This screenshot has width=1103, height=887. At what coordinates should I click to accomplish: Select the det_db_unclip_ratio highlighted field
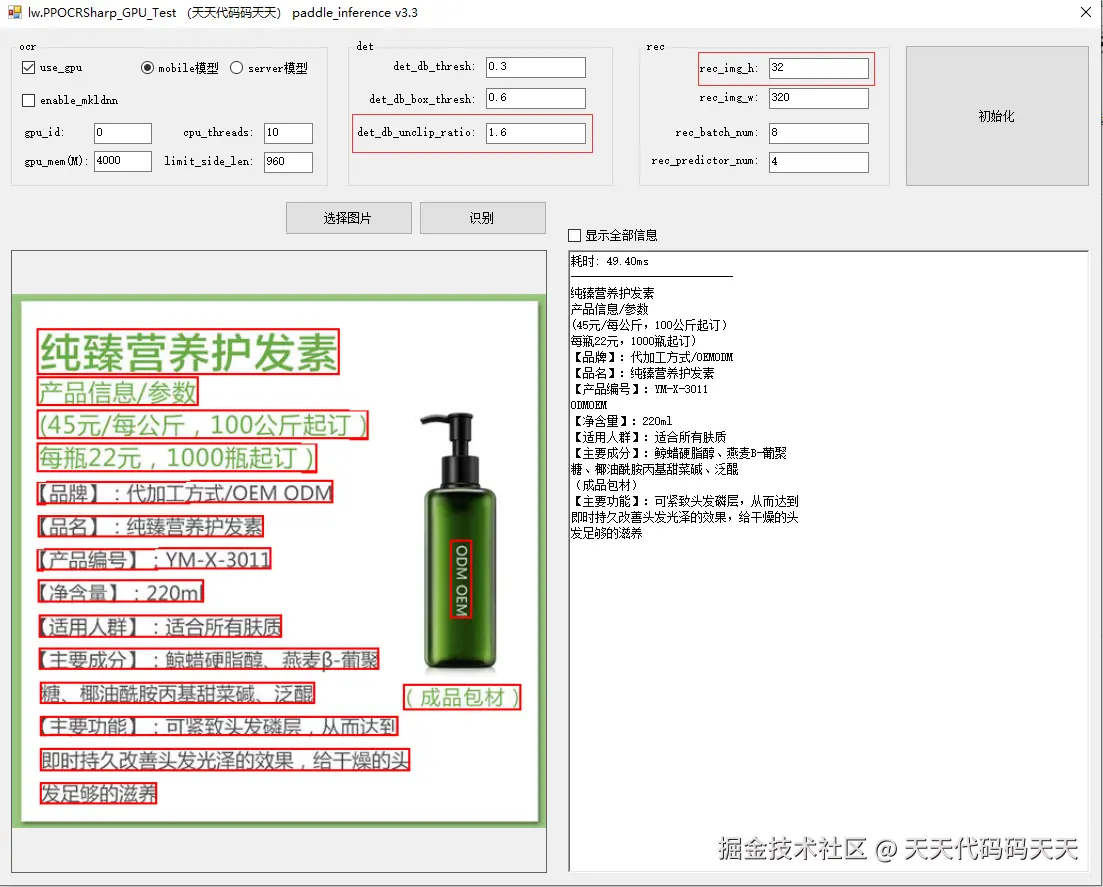(535, 131)
